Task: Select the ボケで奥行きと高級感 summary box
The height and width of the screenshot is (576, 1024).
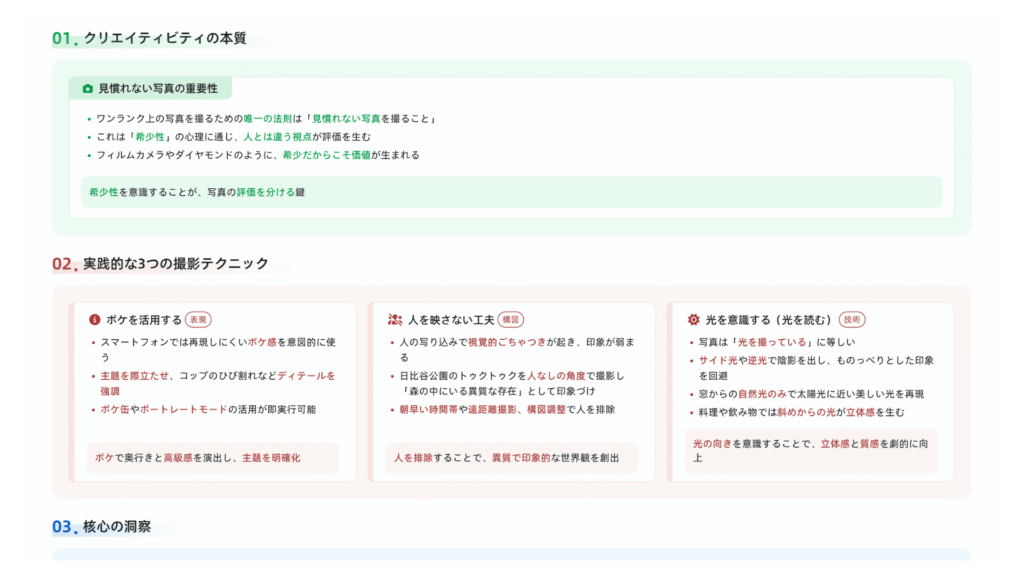Action: 212,458
